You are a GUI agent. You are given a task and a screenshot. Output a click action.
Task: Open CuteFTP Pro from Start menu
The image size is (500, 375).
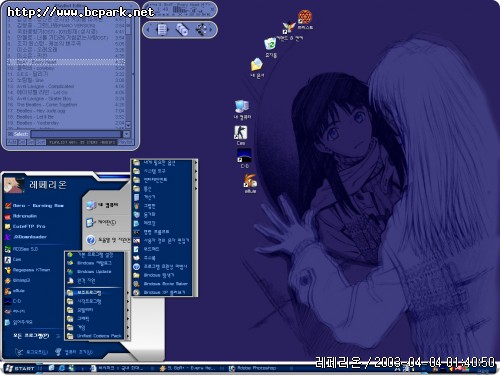[25, 227]
